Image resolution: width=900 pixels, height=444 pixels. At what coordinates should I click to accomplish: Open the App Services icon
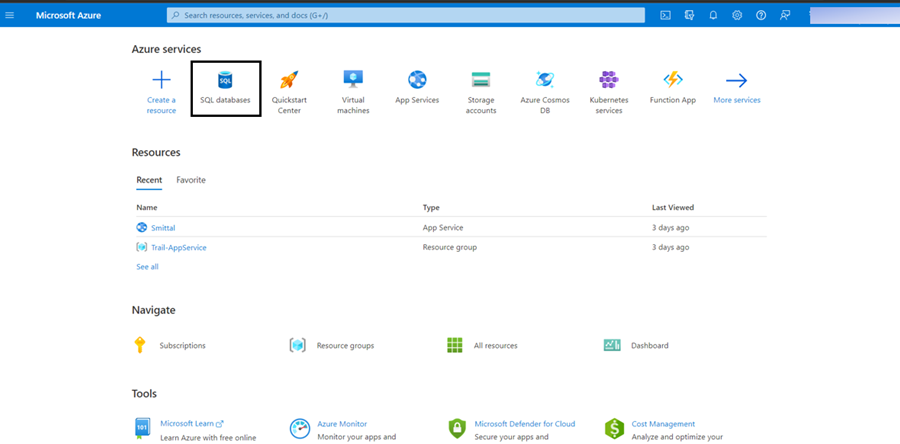[417, 80]
